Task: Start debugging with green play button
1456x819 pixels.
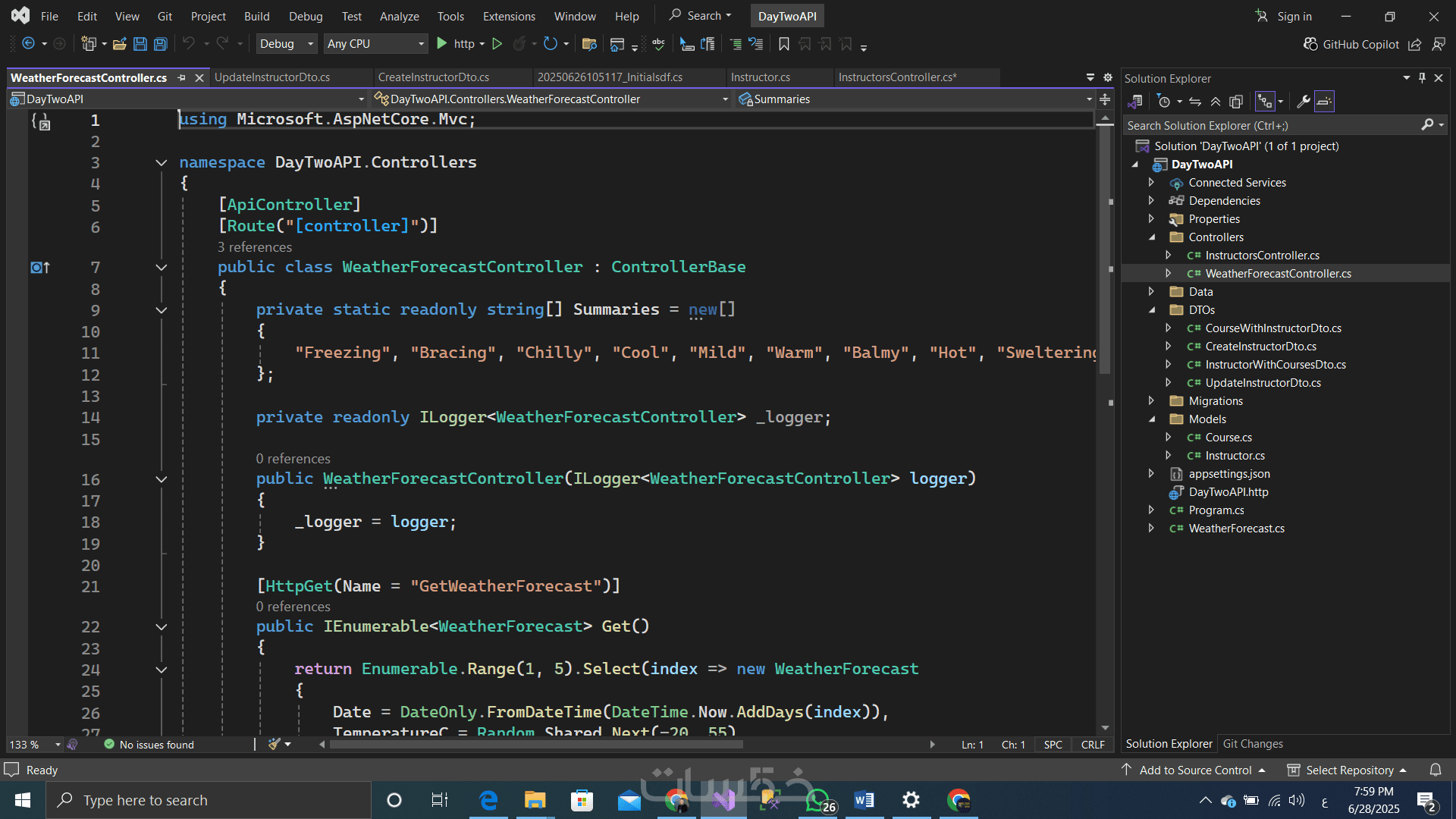Action: 442,44
